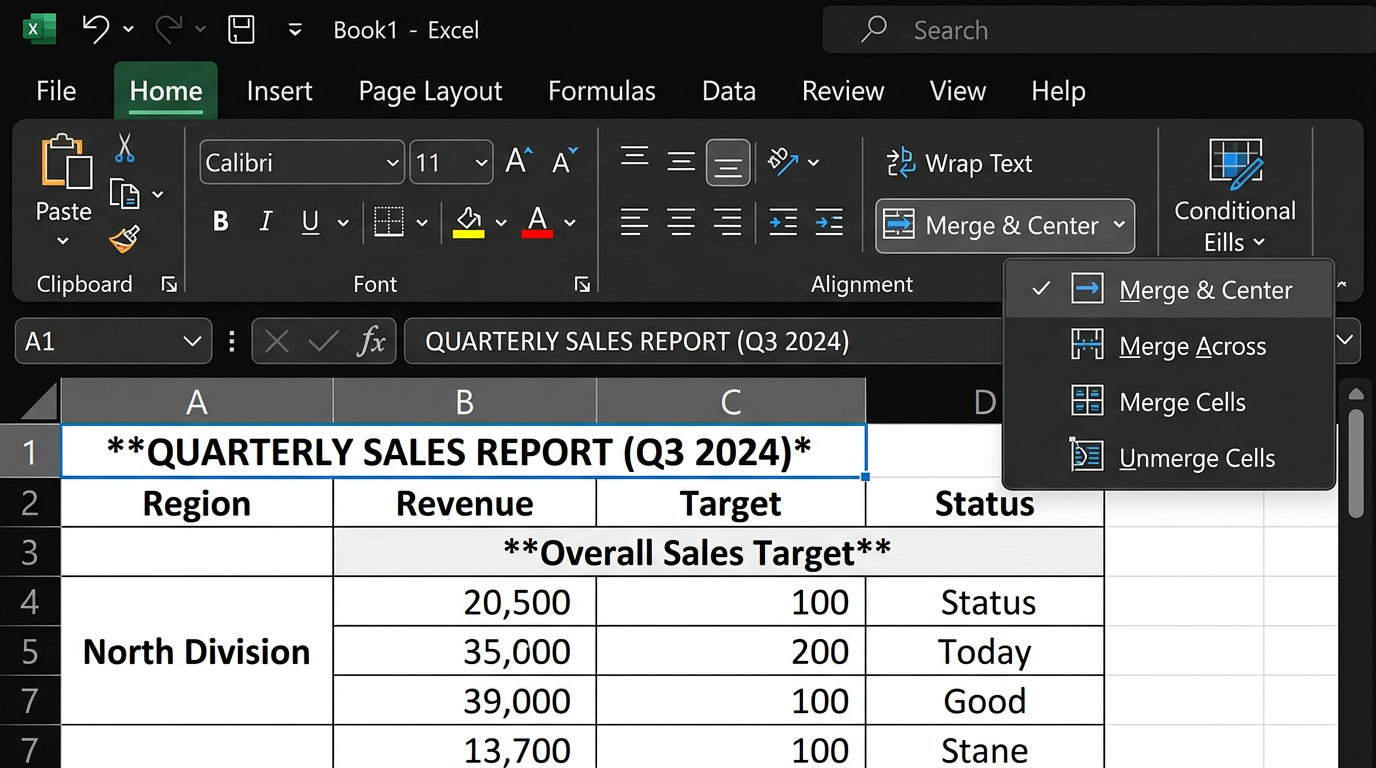Open the font size dropdown
The width and height of the screenshot is (1376, 768).
point(482,163)
